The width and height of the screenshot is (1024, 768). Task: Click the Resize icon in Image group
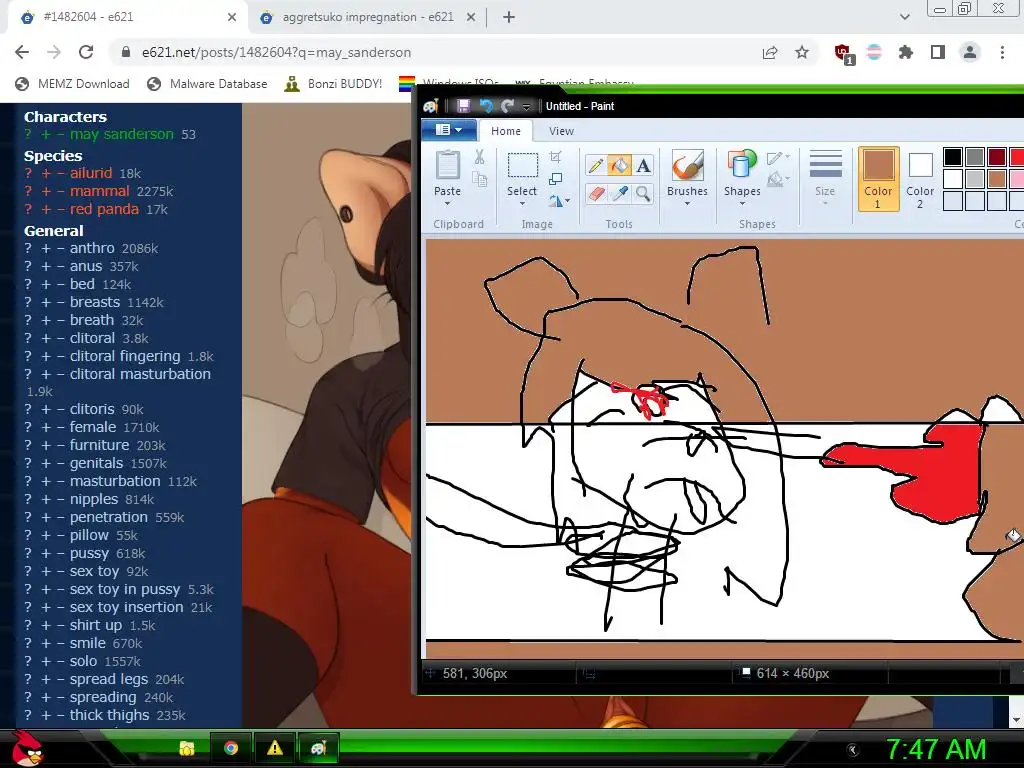[x=555, y=179]
